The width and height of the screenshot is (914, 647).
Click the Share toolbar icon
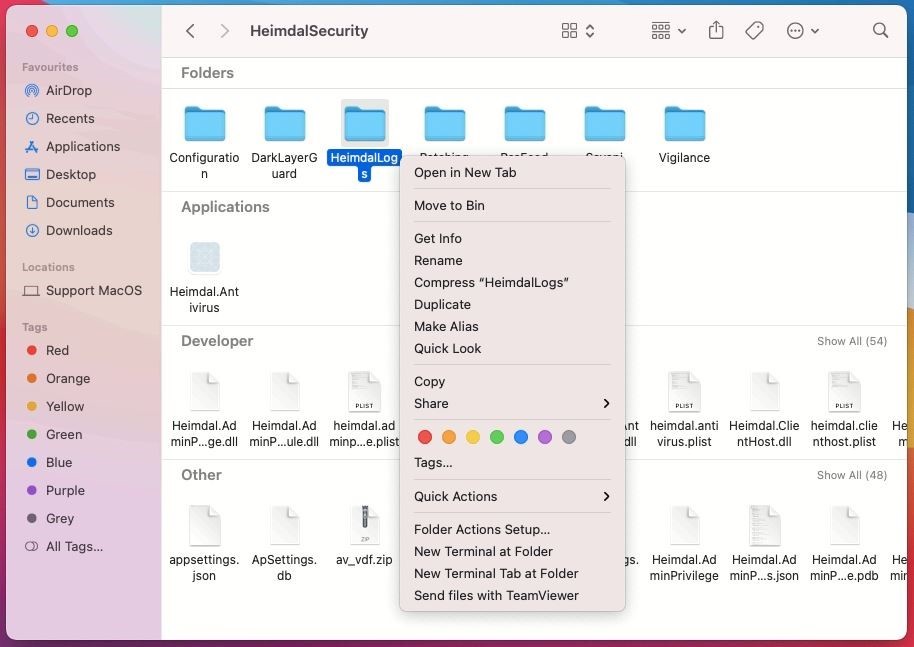point(716,30)
